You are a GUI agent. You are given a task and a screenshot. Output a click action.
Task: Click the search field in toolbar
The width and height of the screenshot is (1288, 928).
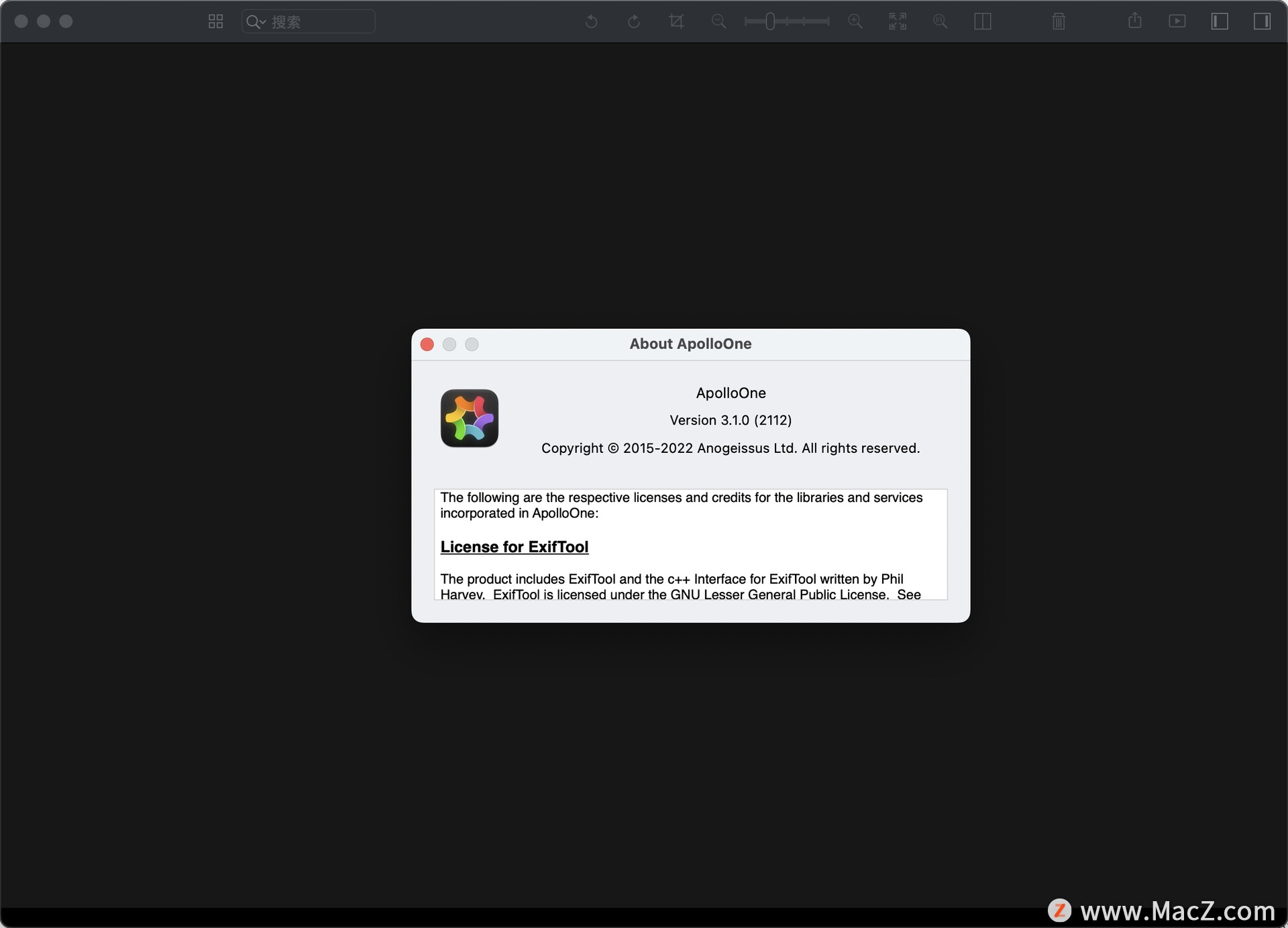click(308, 21)
